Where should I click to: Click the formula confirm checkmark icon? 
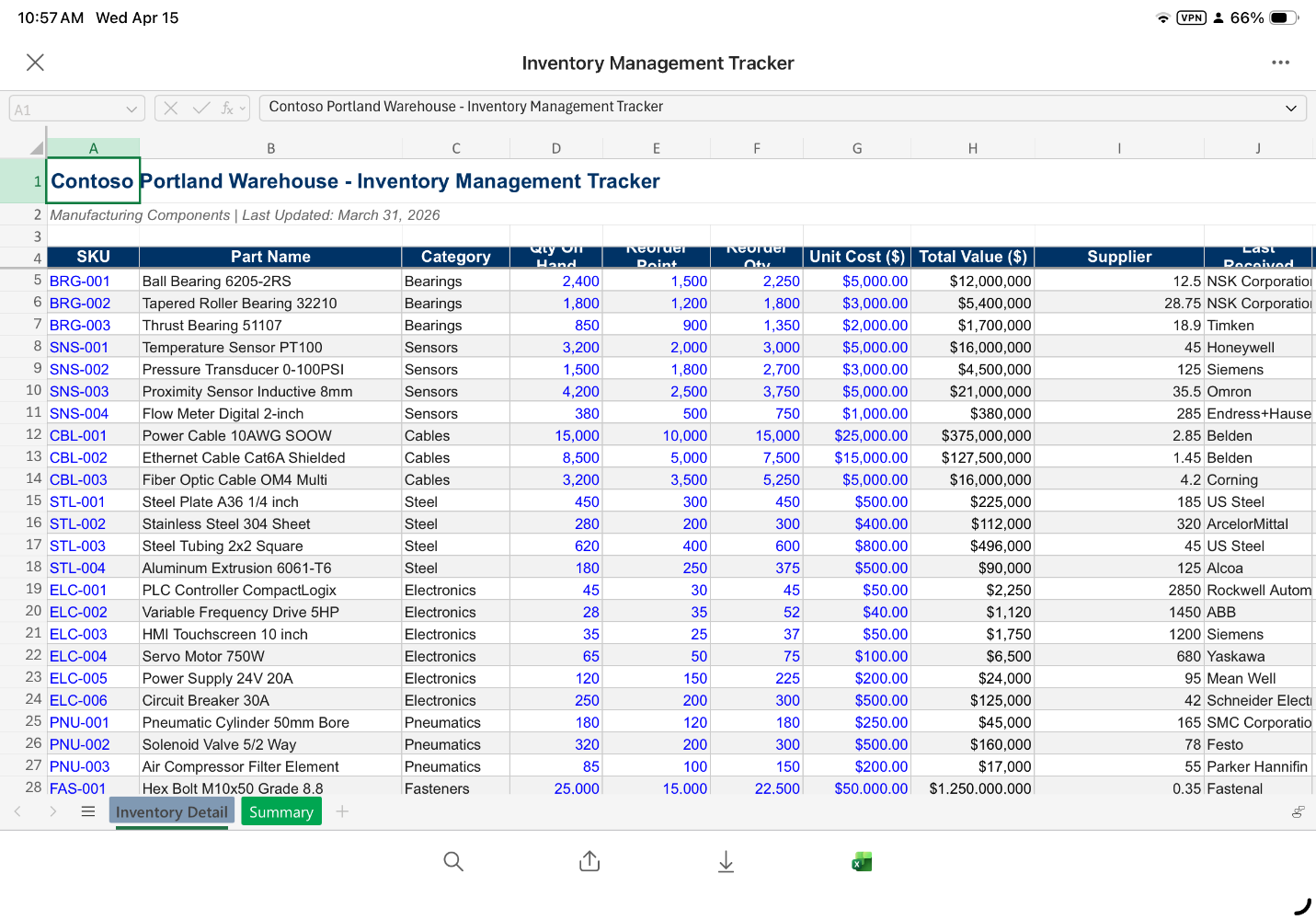[x=201, y=109]
